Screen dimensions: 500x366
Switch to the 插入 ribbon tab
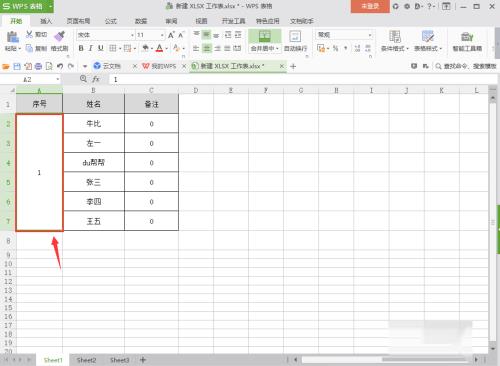pos(46,21)
